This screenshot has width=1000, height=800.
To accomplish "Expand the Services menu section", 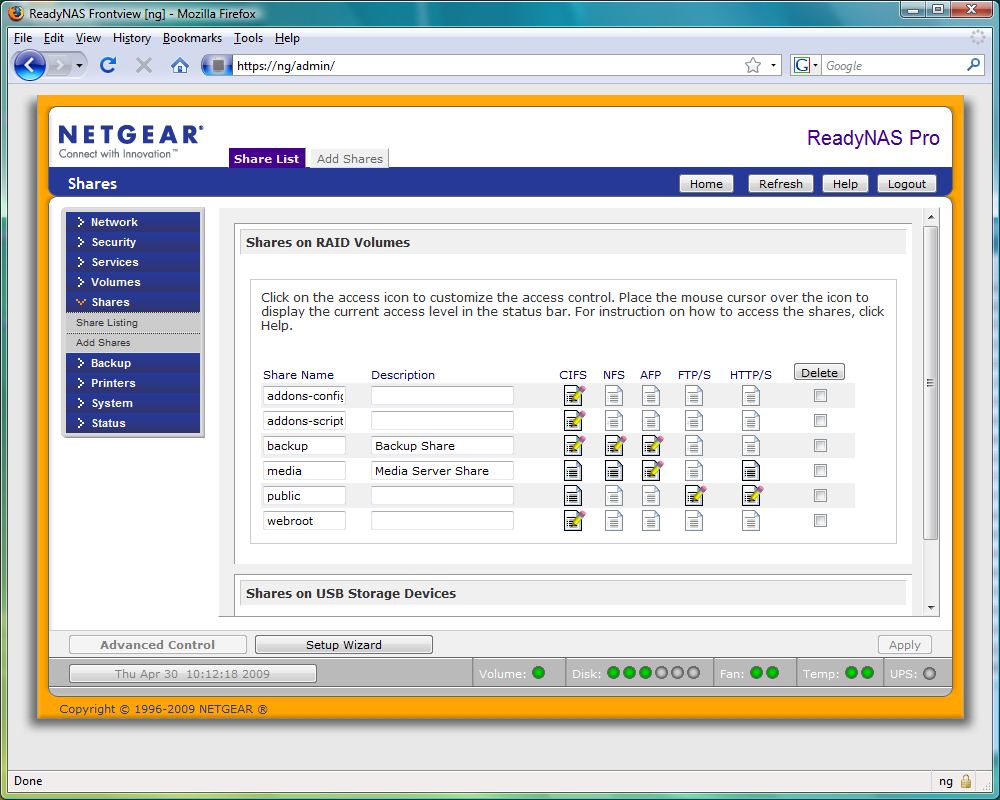I will click(x=133, y=262).
